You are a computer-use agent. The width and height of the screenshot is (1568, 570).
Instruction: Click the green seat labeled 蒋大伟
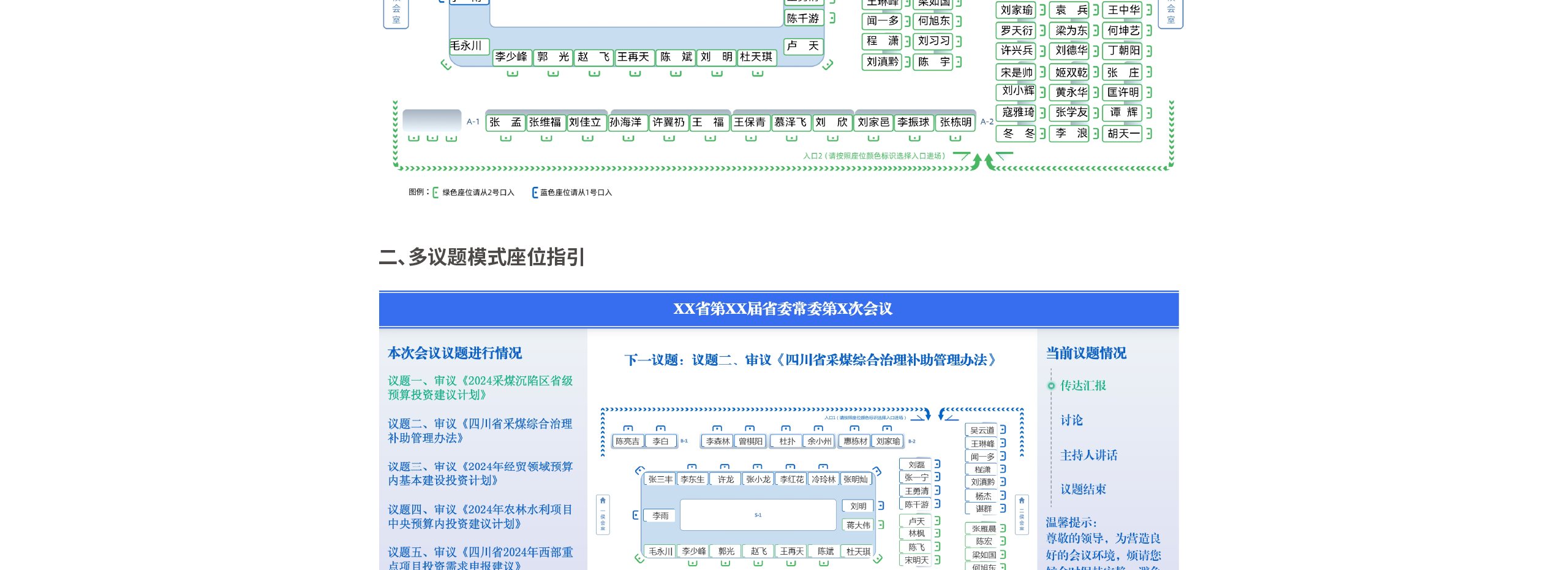pos(858,525)
